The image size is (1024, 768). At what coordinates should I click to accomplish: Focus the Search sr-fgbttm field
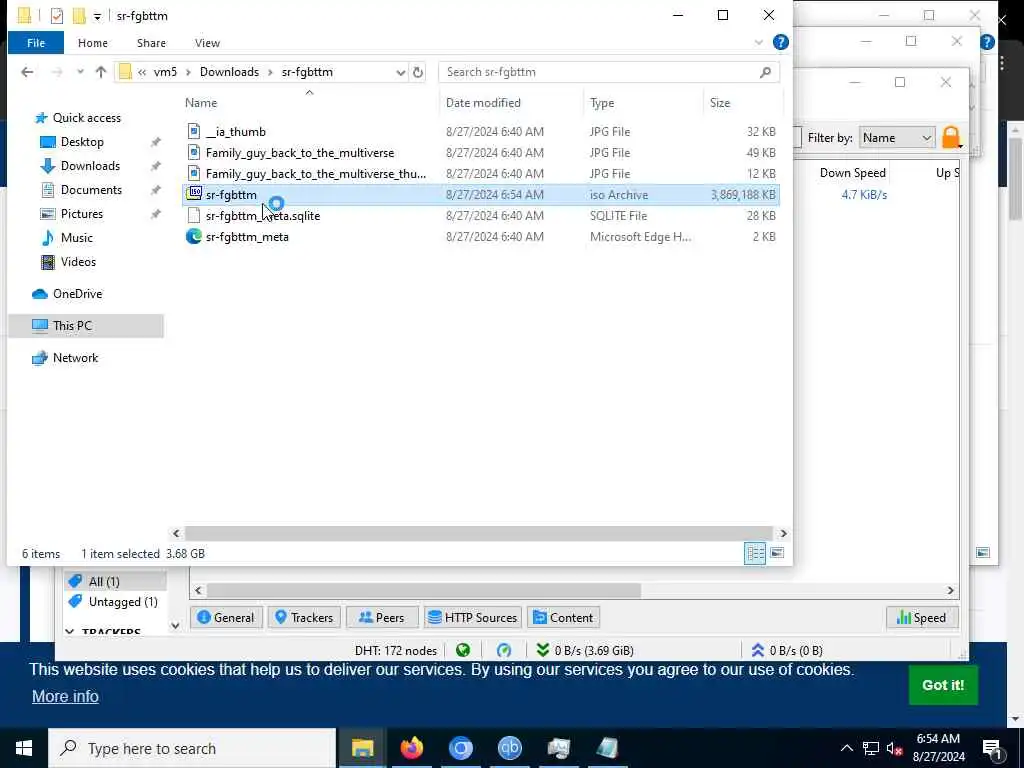pyautogui.click(x=609, y=72)
